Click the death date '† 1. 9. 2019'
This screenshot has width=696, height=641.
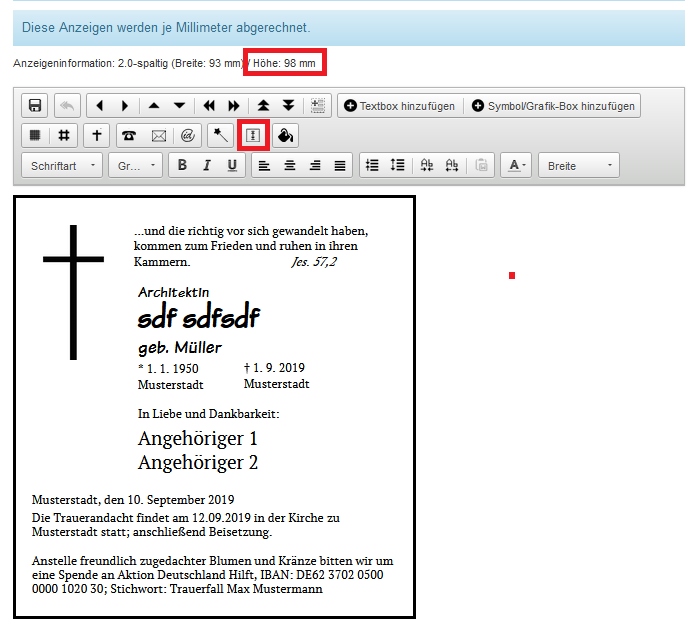coord(274,368)
